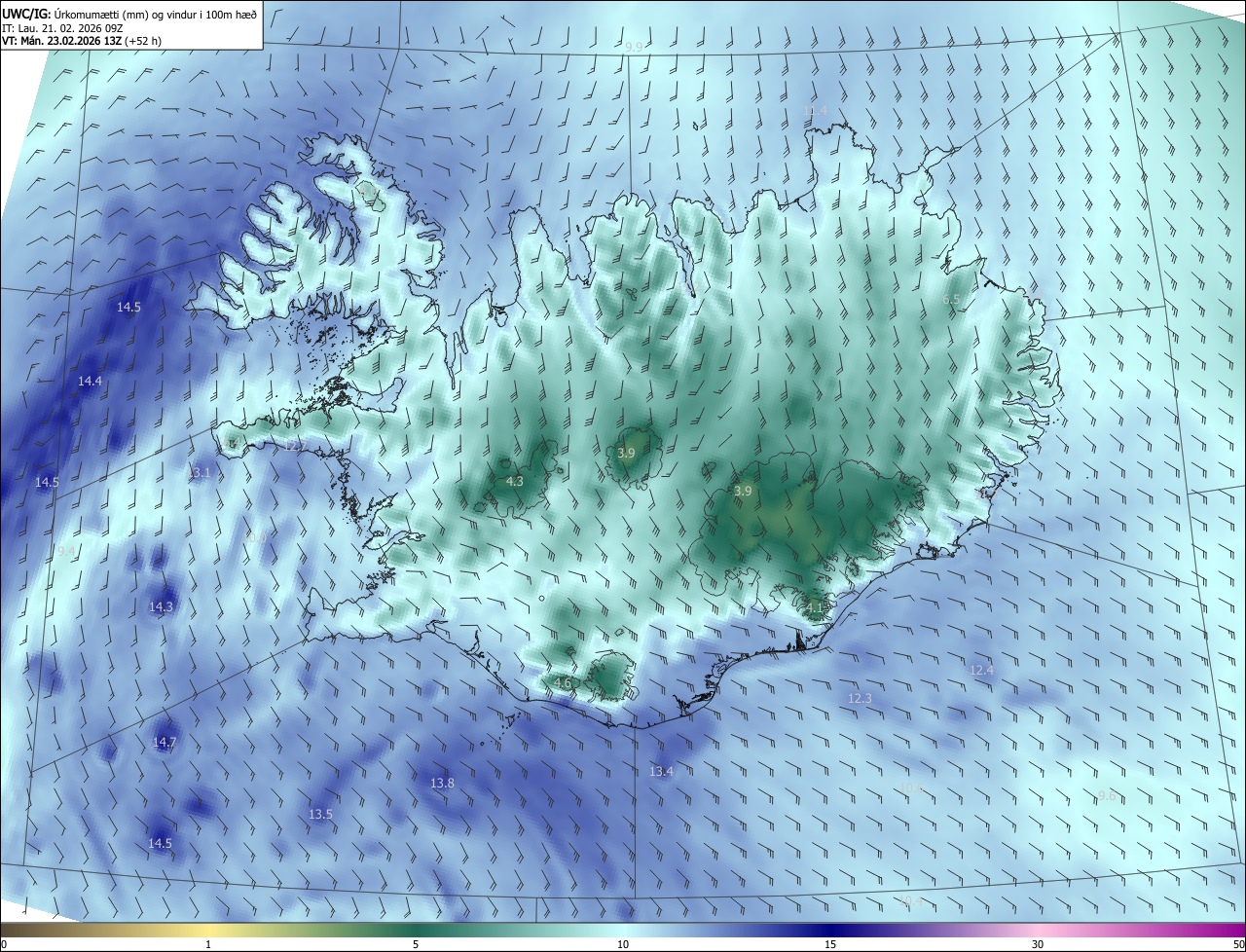The width and height of the screenshot is (1246, 952).
Task: Click the '12.7' value on the map
Action: 295,446
